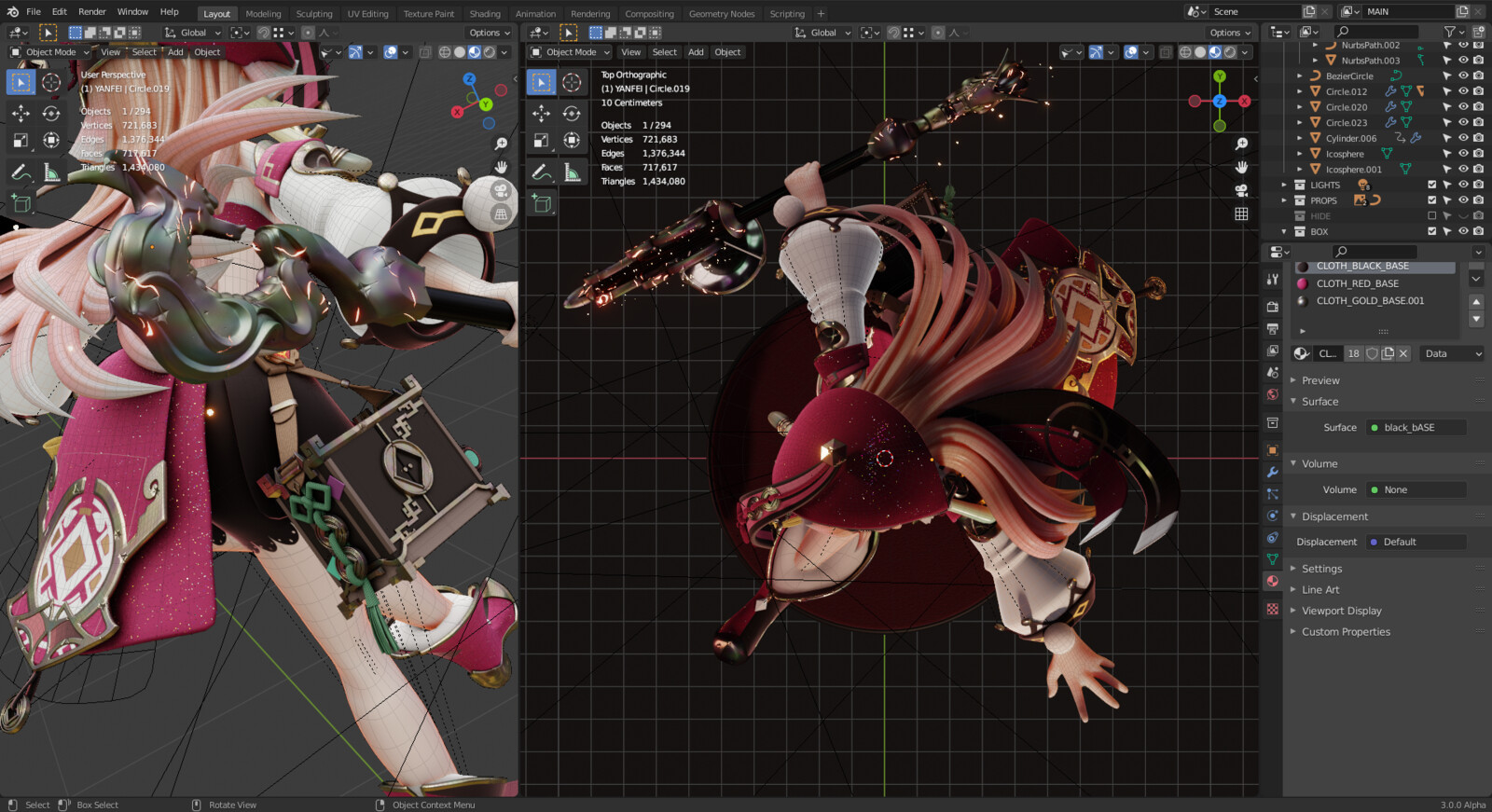Switch to the Sculpting workspace tab

coord(314,14)
